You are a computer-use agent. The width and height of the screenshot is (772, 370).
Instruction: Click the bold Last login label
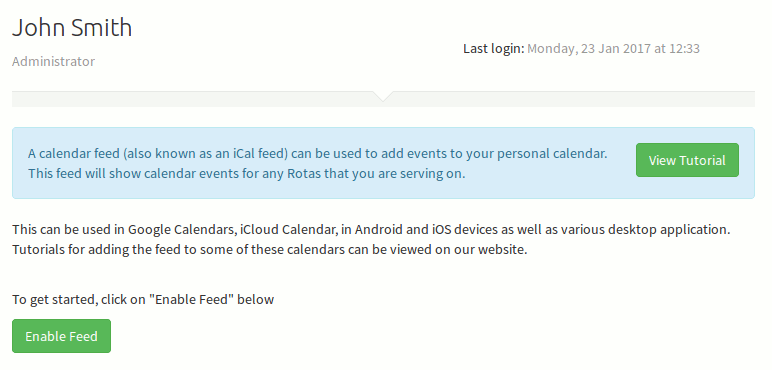coord(494,49)
